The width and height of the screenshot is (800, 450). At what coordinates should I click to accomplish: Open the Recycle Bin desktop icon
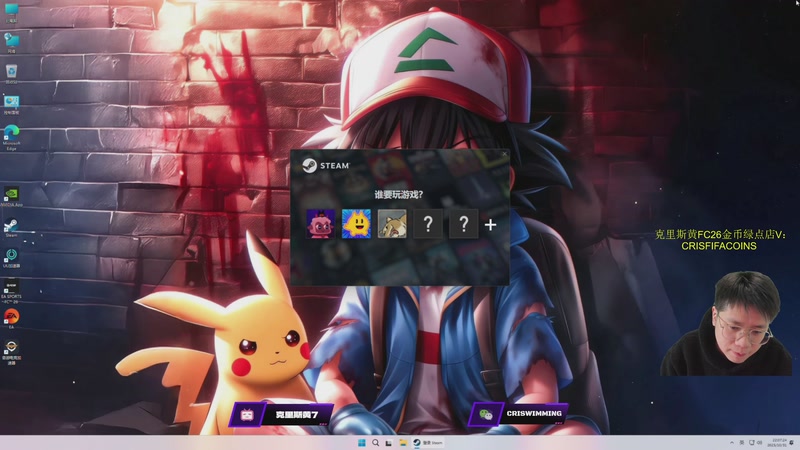click(11, 74)
